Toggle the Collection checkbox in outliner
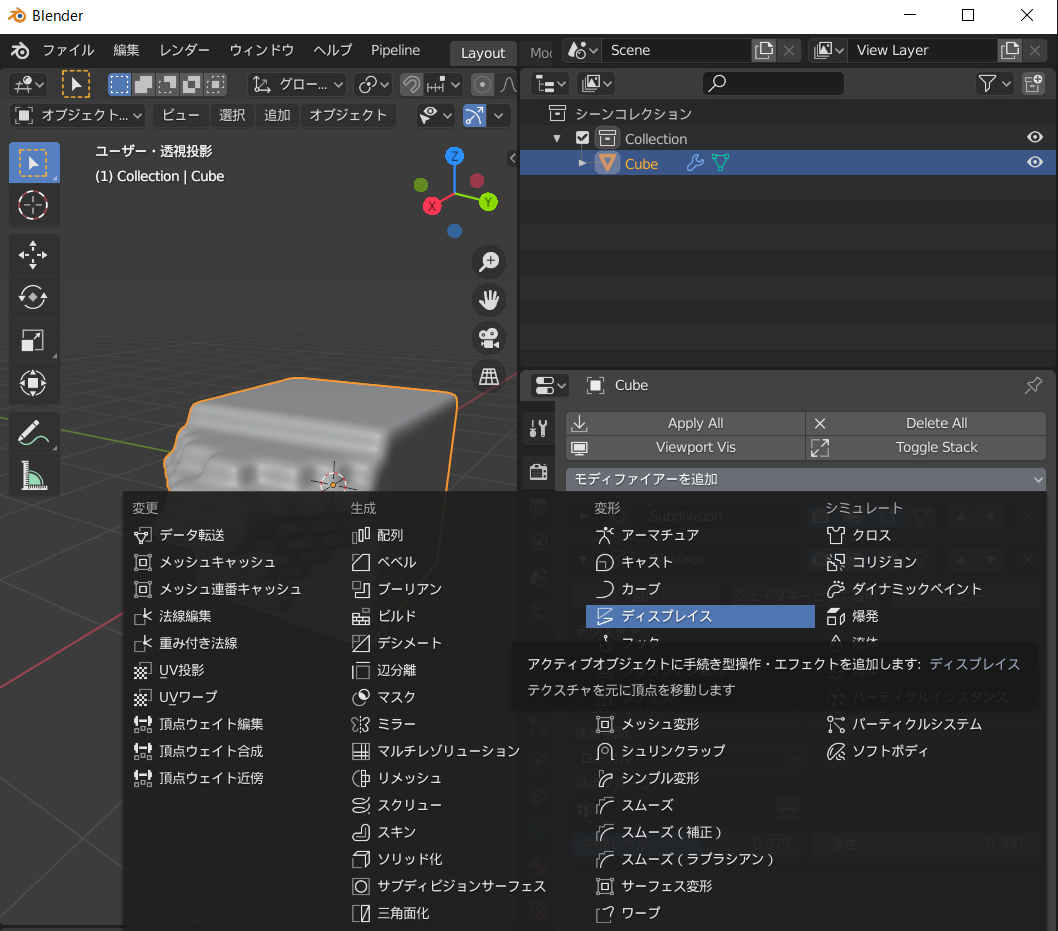Screen dimensions: 1058x931 point(582,138)
